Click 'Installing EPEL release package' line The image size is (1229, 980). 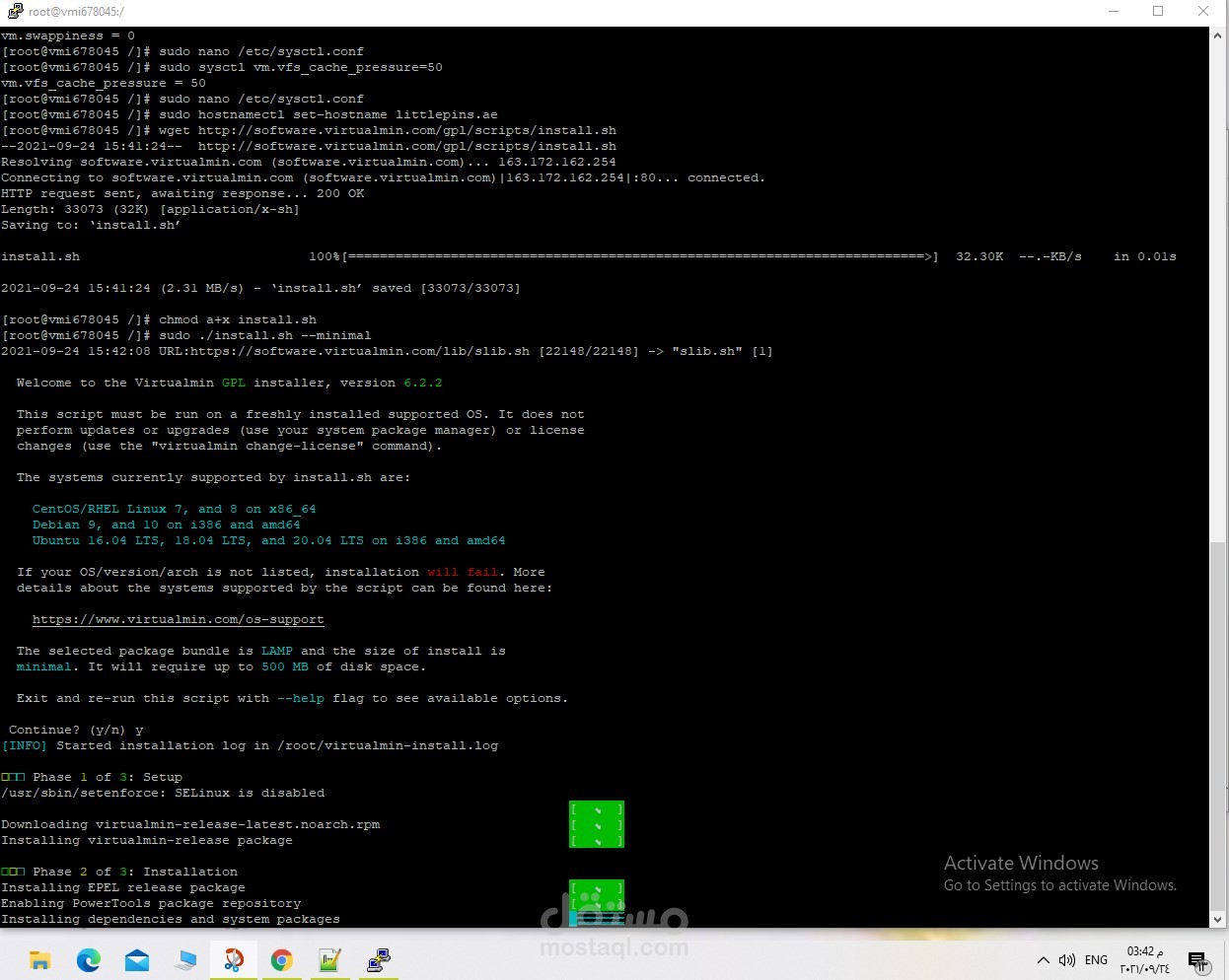point(123,887)
